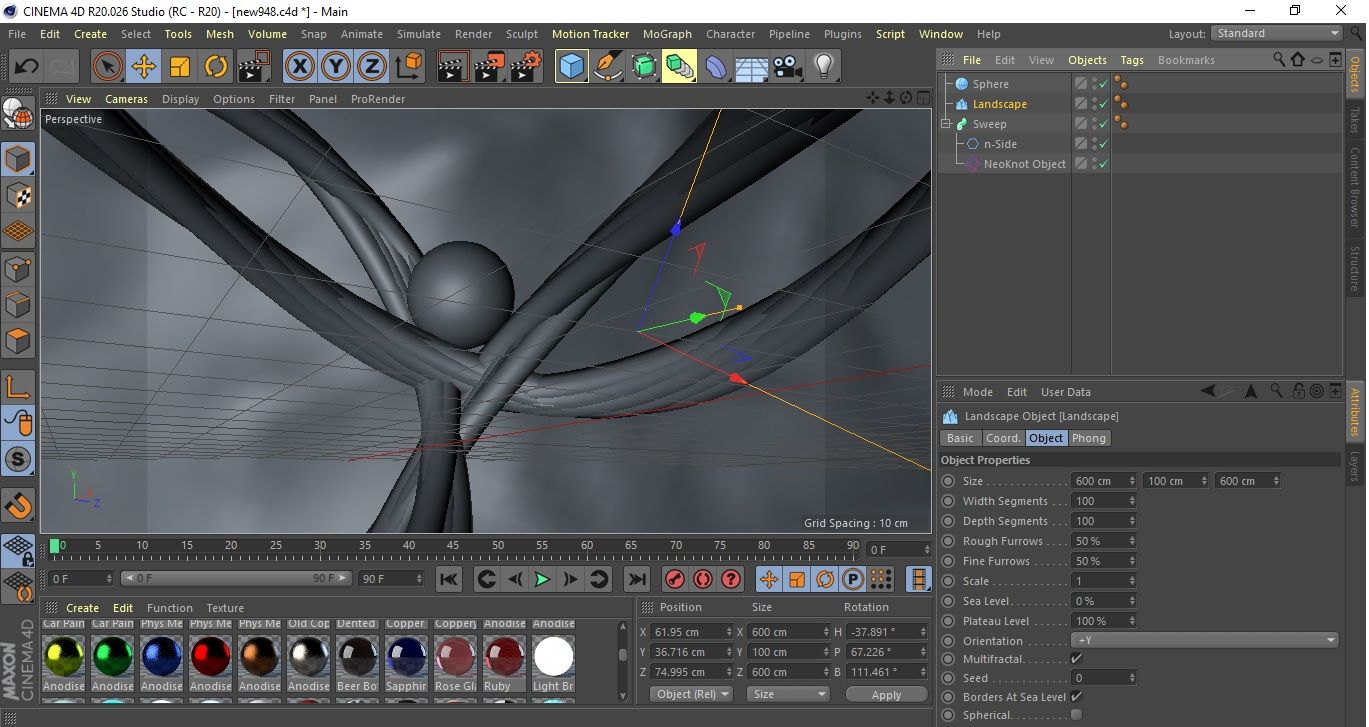1369x727 pixels.
Task: Click the viewport solo S icon
Action: (19, 459)
